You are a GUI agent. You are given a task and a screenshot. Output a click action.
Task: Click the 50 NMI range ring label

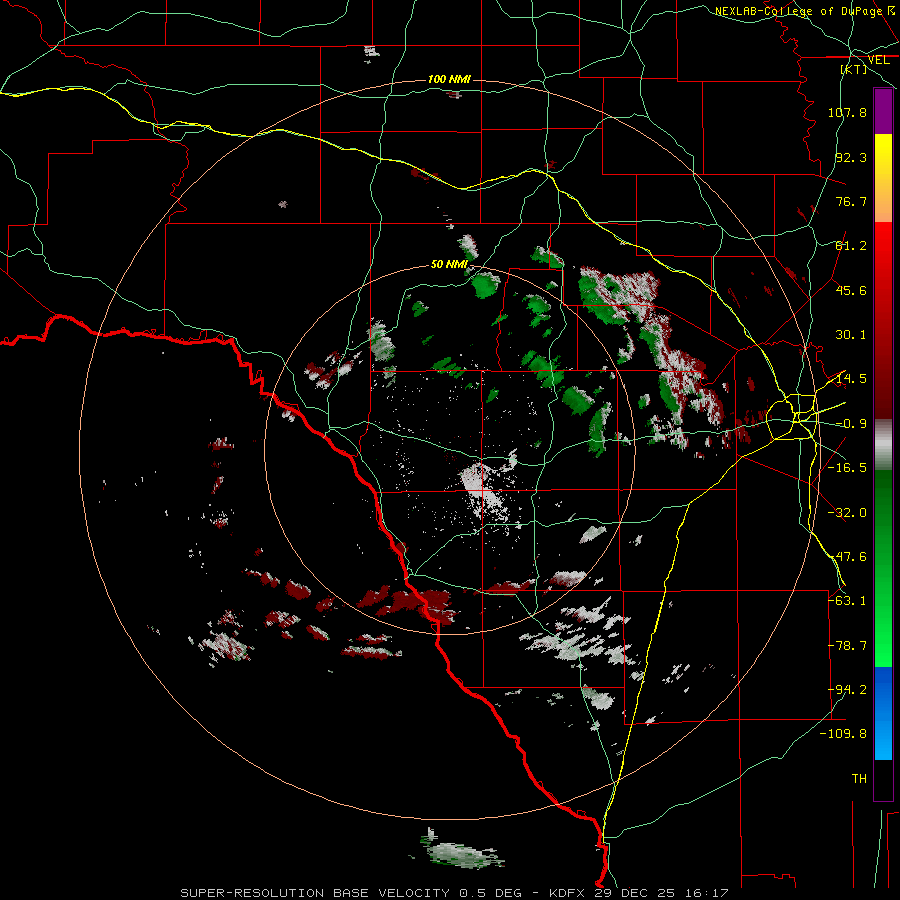[x=449, y=264]
